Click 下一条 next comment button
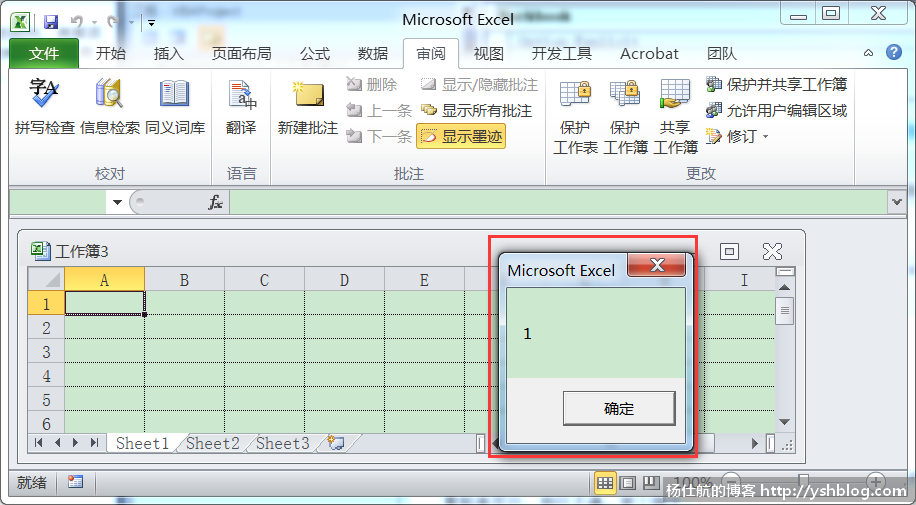This screenshot has width=916, height=505. coord(379,136)
